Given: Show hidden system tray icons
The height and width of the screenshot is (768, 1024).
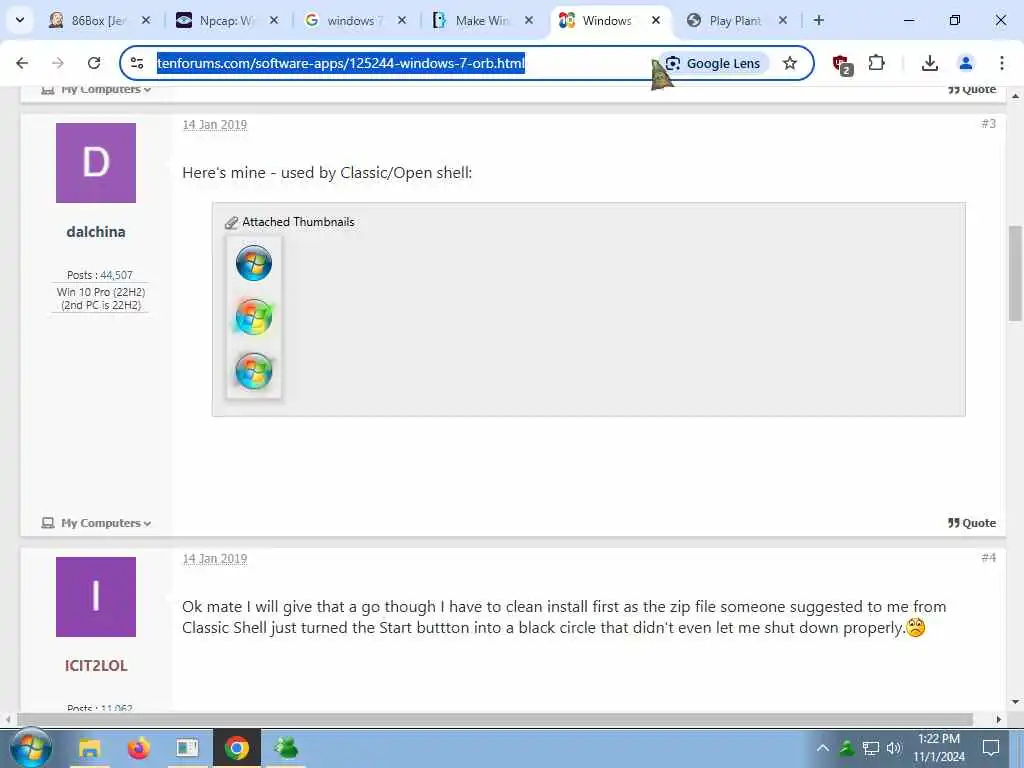Looking at the screenshot, I should (x=823, y=748).
